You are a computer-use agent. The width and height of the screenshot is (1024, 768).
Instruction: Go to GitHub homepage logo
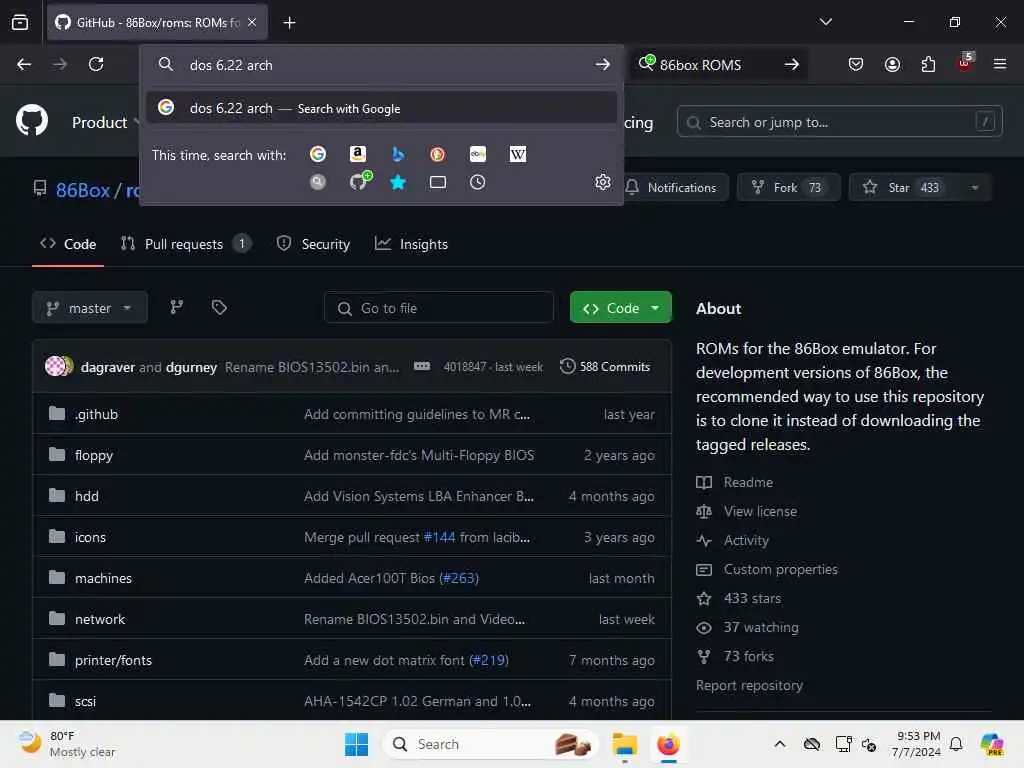click(x=32, y=121)
